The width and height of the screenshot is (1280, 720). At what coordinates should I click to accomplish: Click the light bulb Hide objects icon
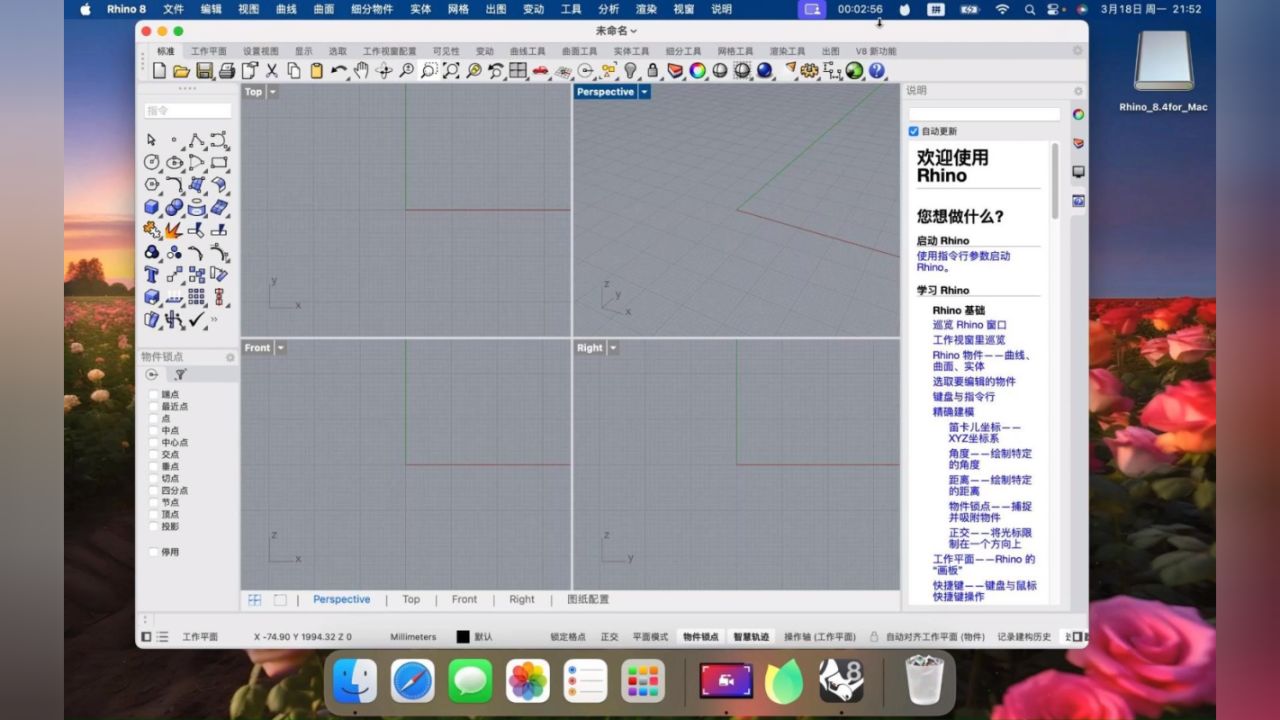pyautogui.click(x=630, y=70)
